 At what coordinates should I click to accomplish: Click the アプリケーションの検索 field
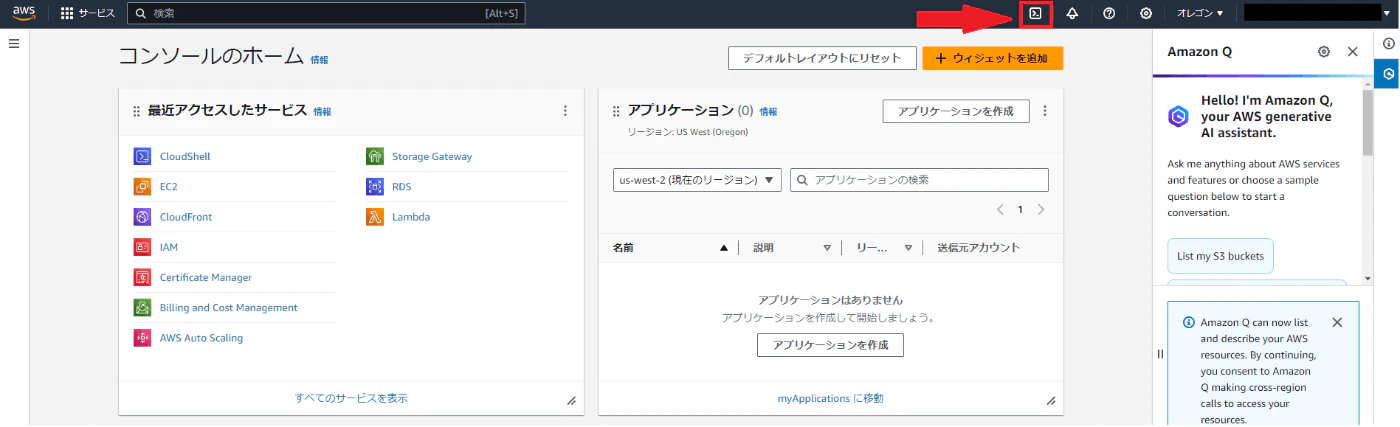[x=919, y=180]
